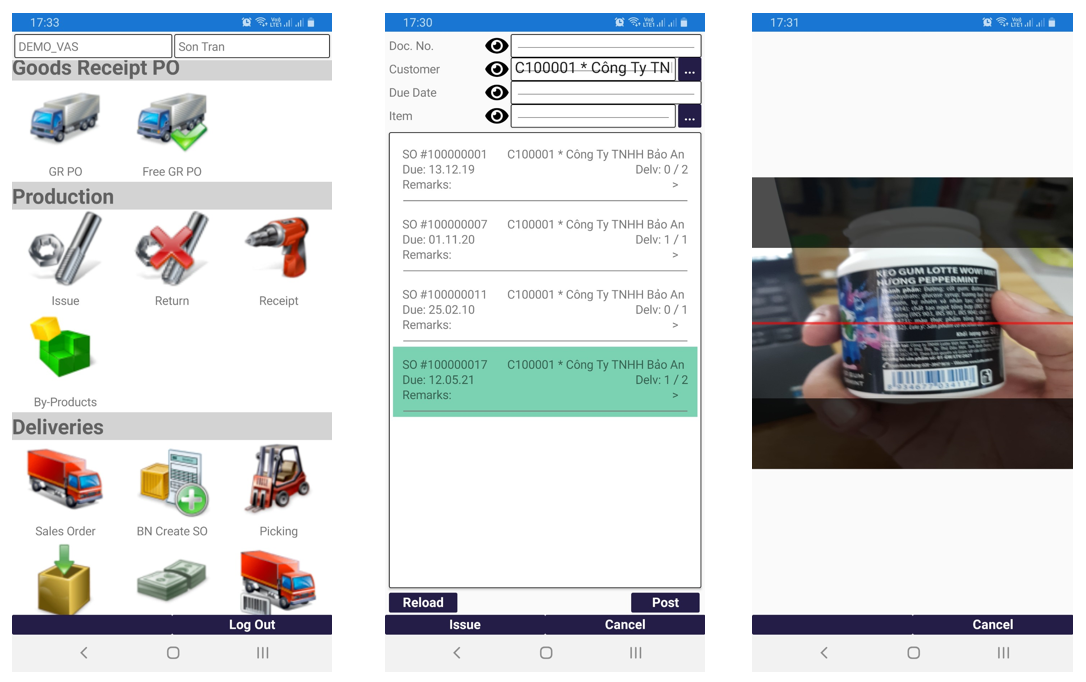The image size is (1086, 682).
Task: Open the GR PO goods receipt icon
Action: (65, 120)
